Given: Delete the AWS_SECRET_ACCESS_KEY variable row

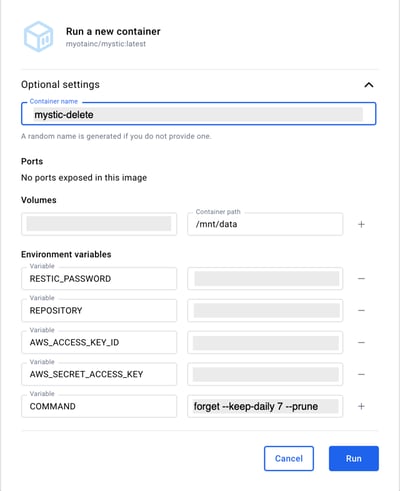Looking at the screenshot, I should pyautogui.click(x=361, y=374).
